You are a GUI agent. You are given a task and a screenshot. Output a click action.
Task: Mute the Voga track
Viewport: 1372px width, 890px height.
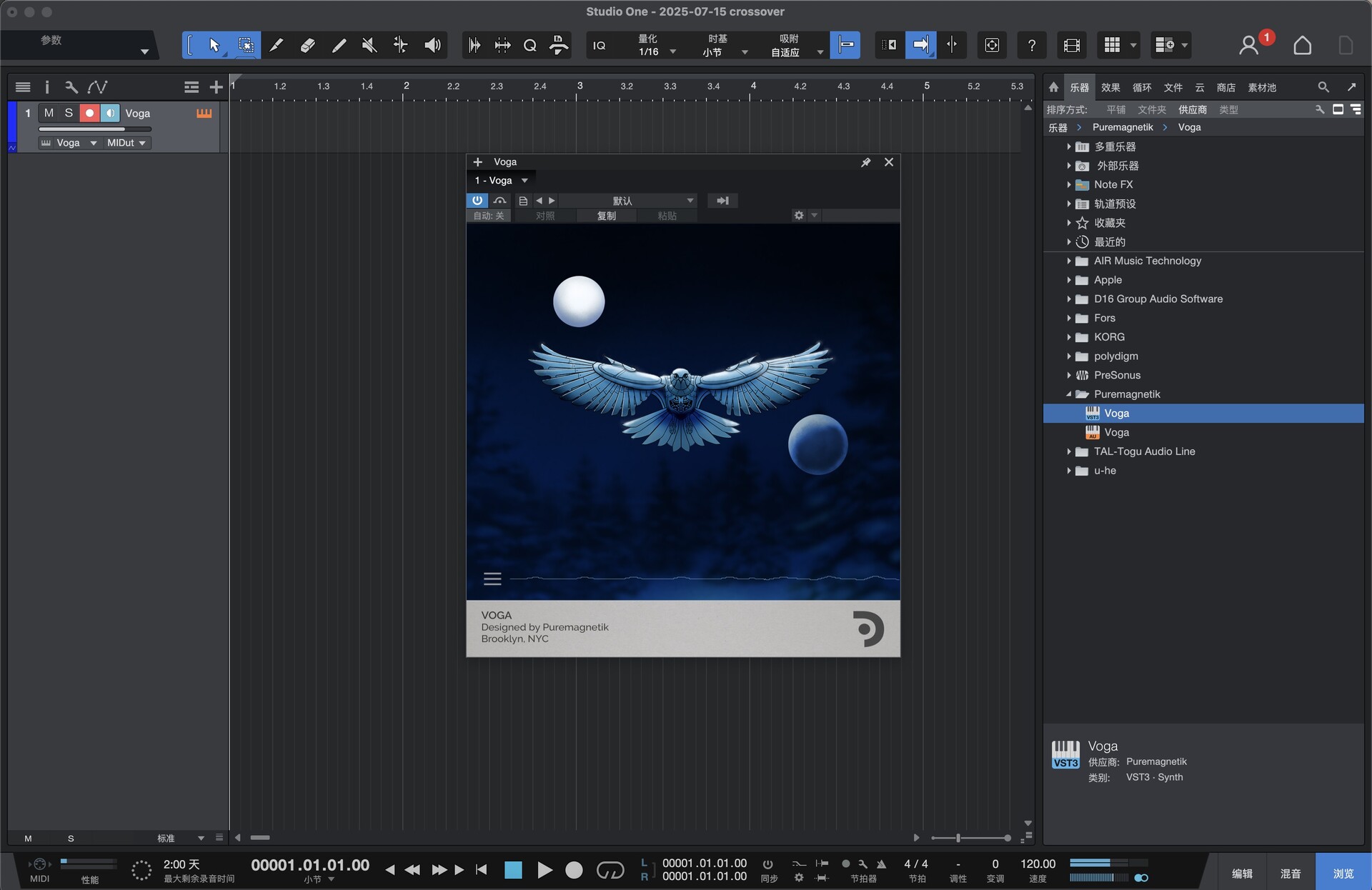click(49, 113)
